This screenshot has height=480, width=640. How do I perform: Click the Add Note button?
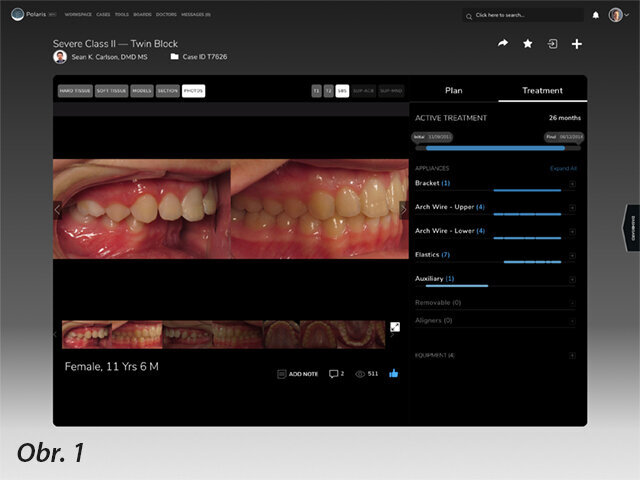[x=298, y=373]
